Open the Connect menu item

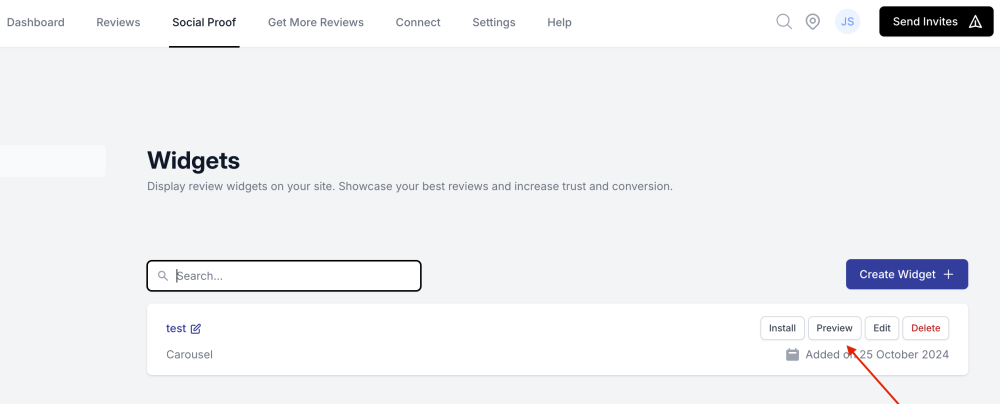[418, 22]
